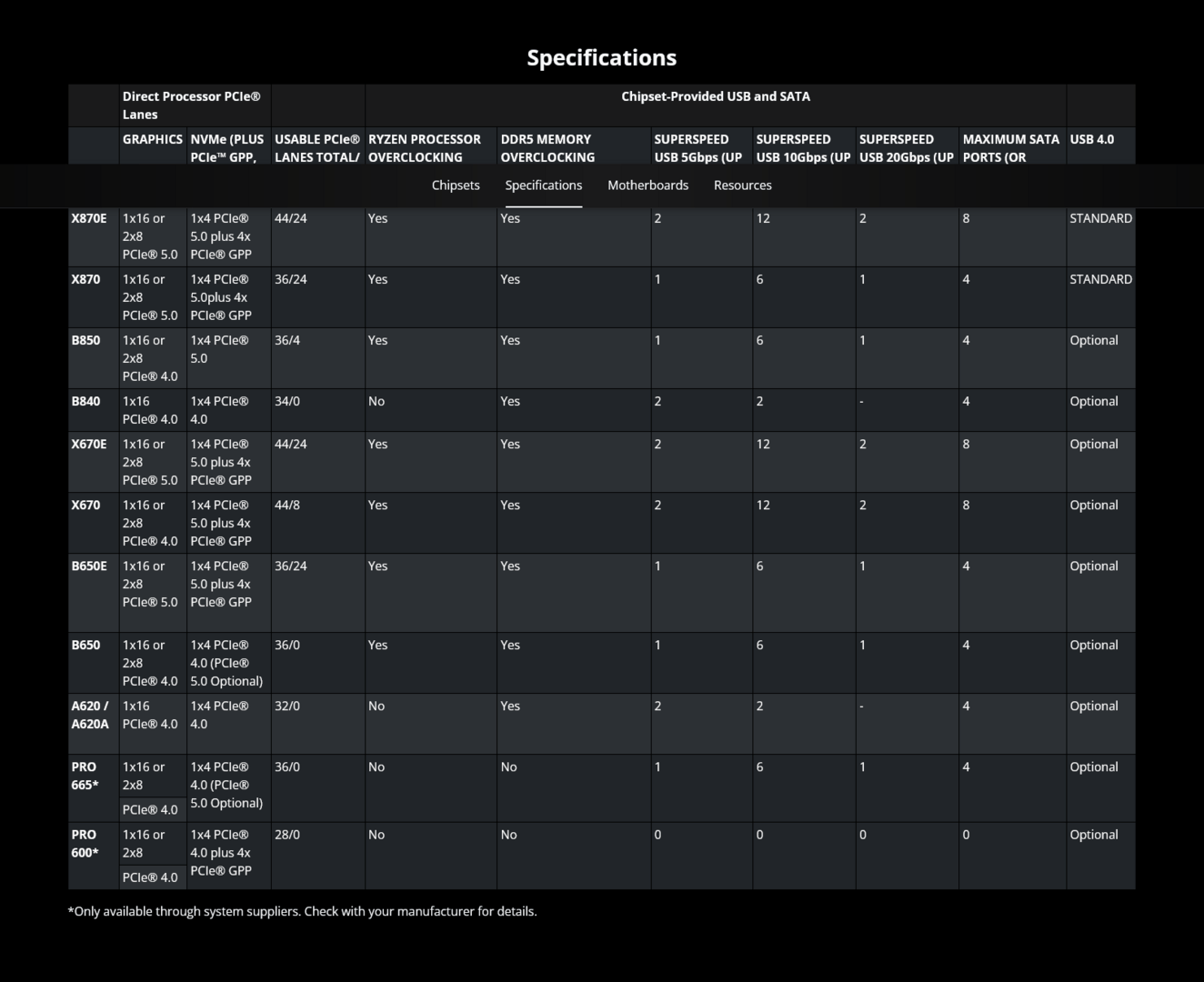Click the B650 chipset name
This screenshot has width=1204, height=982.
click(x=85, y=645)
